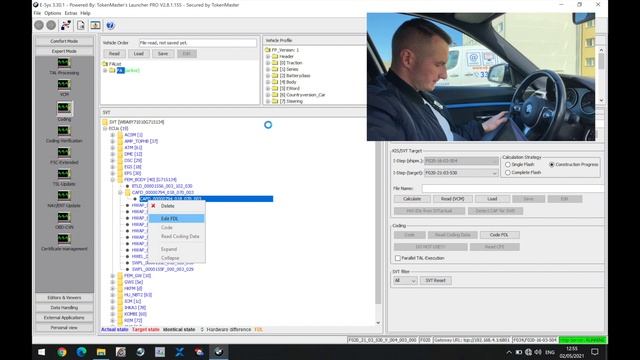Expand the FEM_GW ECU node
640x360 pixels.
click(x=113, y=276)
